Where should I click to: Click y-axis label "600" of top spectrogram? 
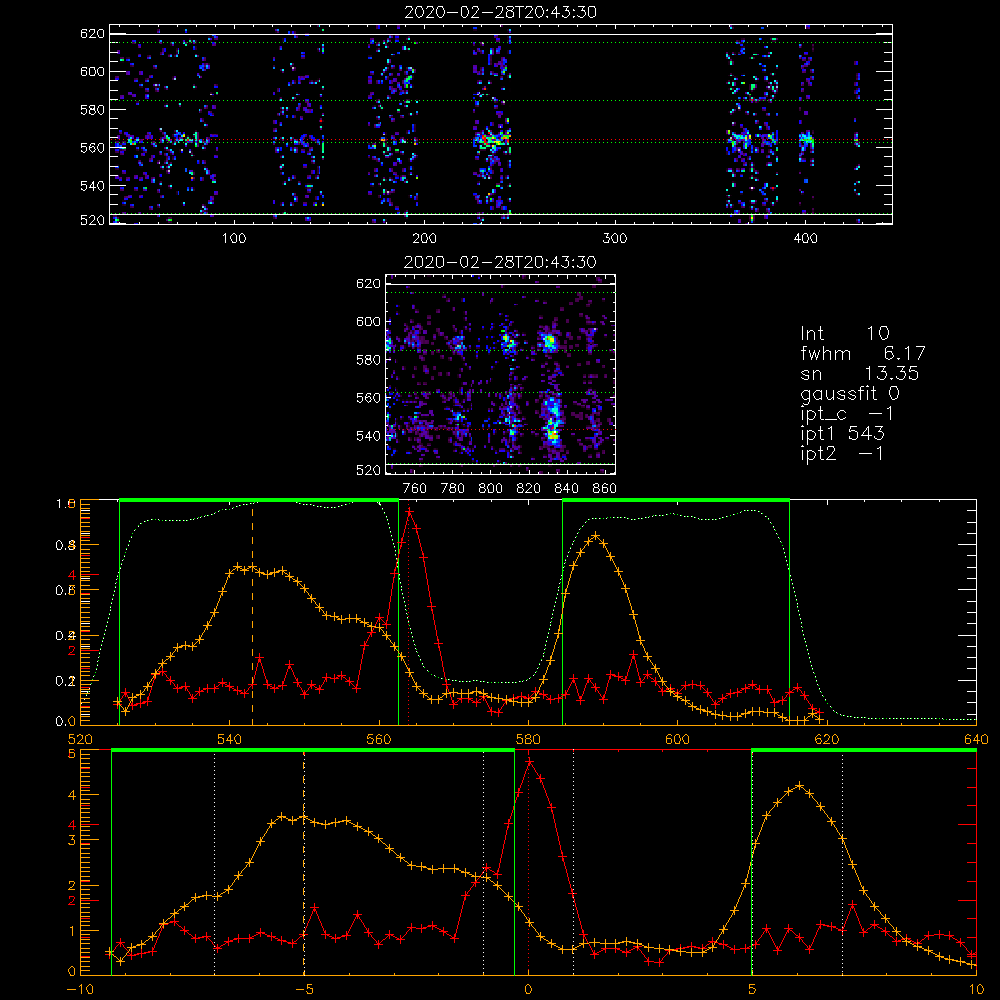click(x=92, y=71)
